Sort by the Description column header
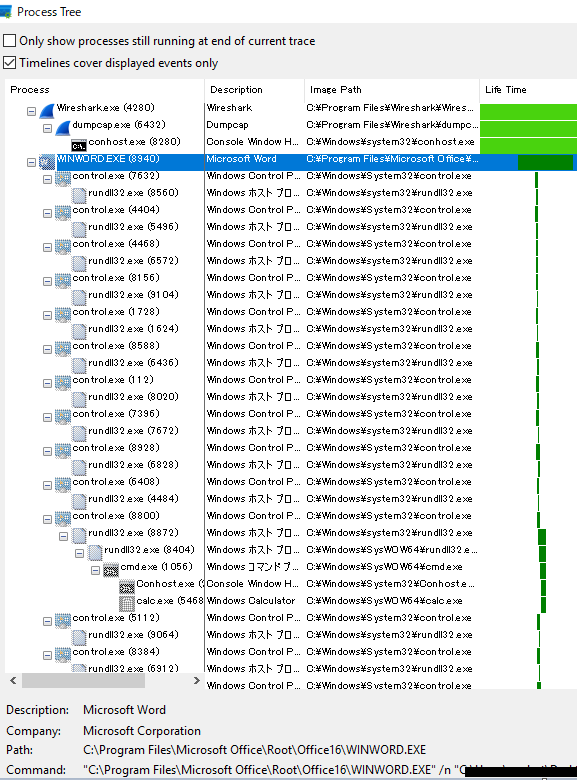The width and height of the screenshot is (577, 780). 254,90
